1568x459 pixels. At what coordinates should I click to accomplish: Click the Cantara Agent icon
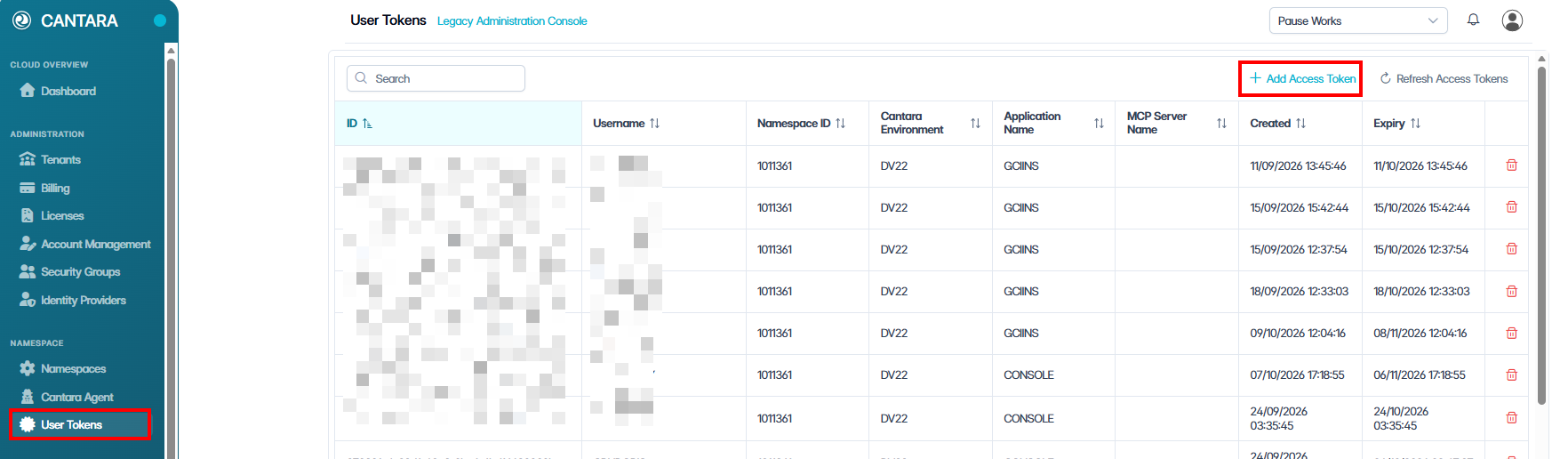click(28, 397)
